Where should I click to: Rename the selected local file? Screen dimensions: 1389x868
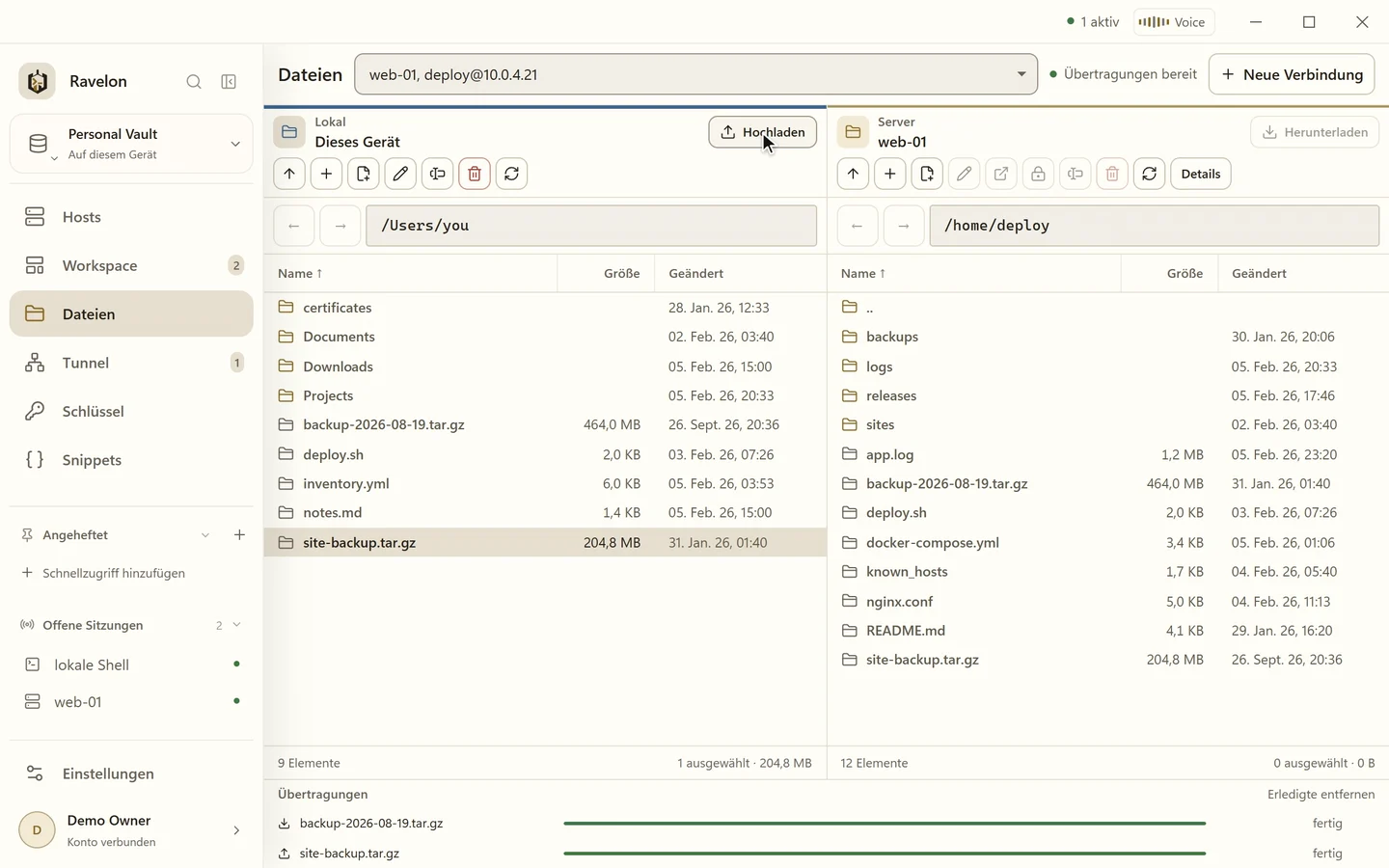pos(438,174)
